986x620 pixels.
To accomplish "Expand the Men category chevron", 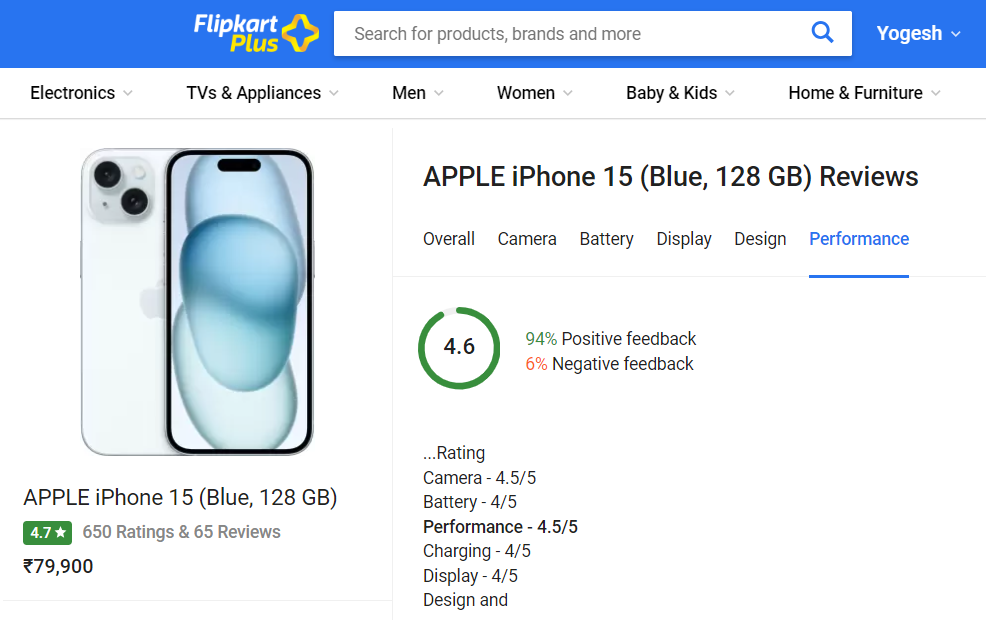I will [x=439, y=93].
